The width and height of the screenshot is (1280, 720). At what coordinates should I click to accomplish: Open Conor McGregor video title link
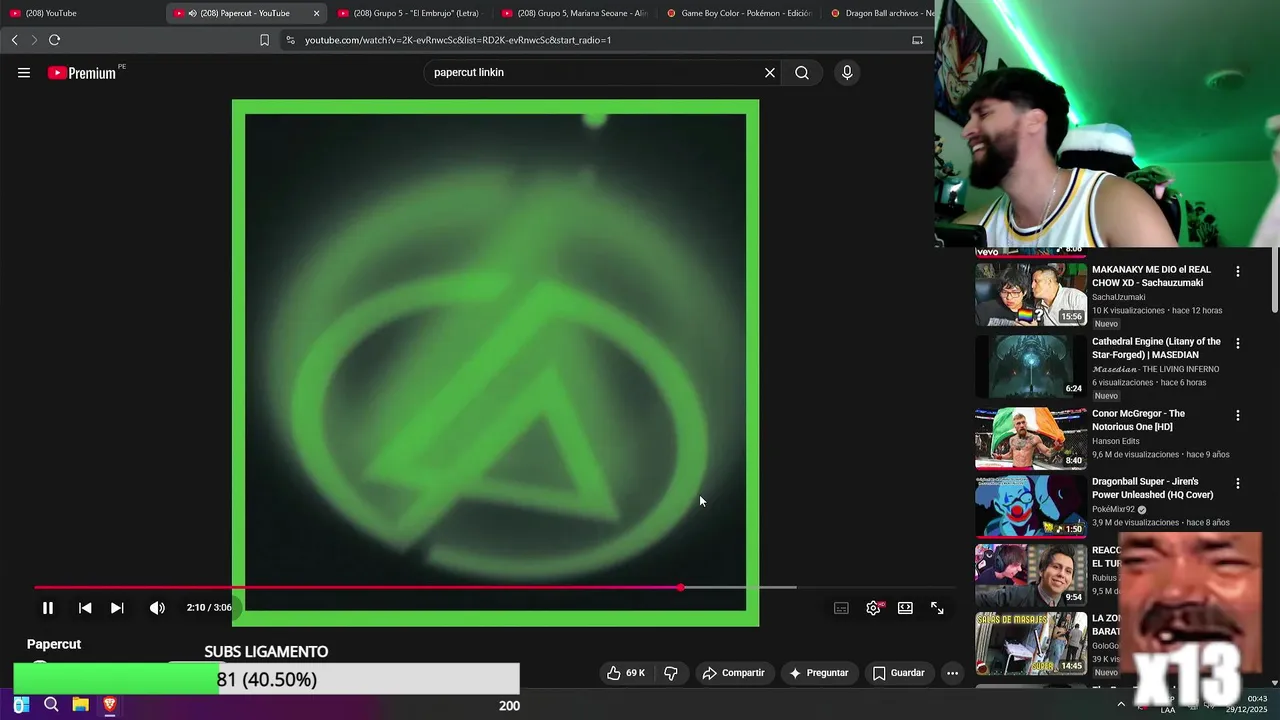[1138, 420]
